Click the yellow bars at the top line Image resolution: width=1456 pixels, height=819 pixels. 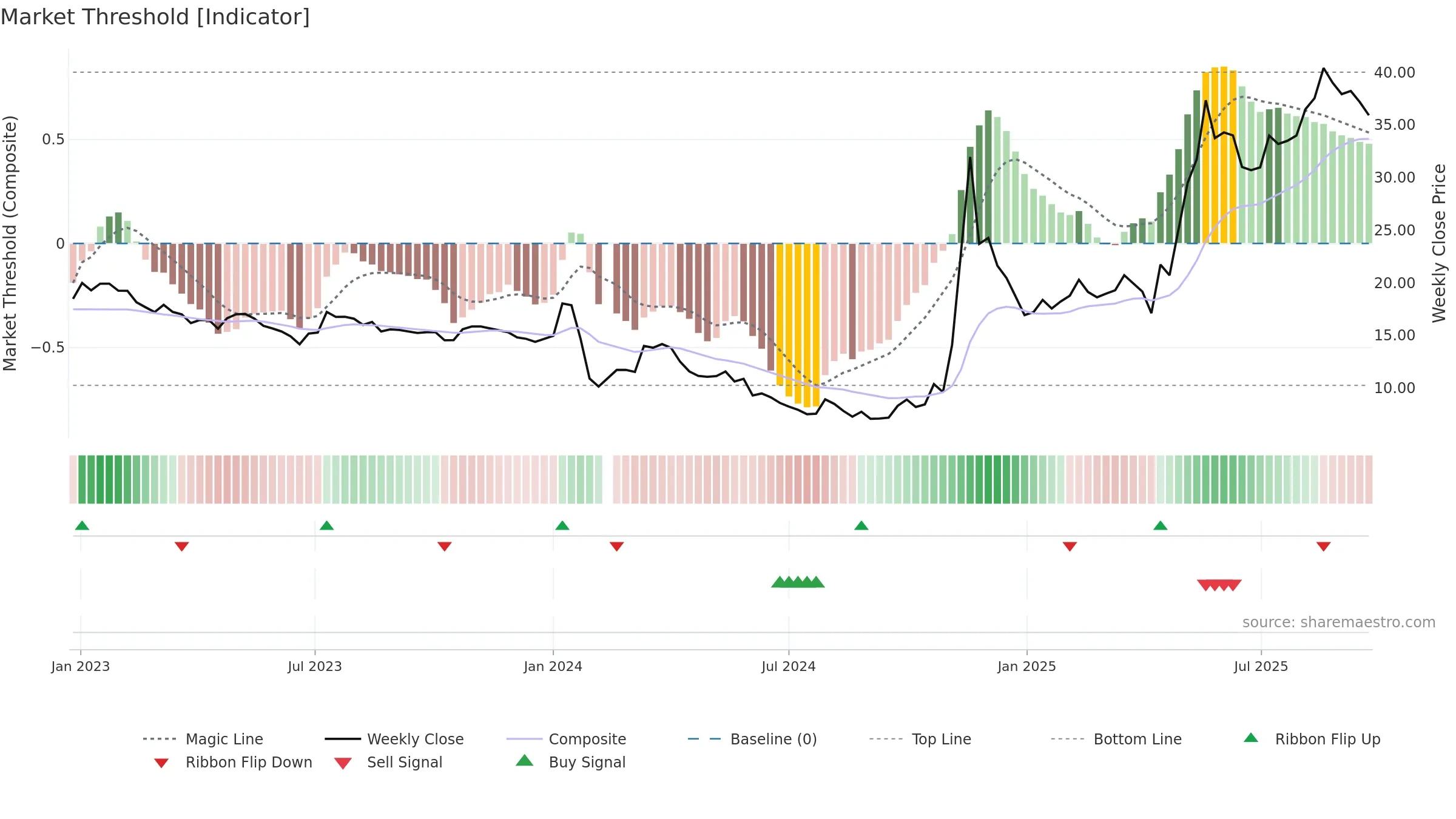click(1219, 155)
